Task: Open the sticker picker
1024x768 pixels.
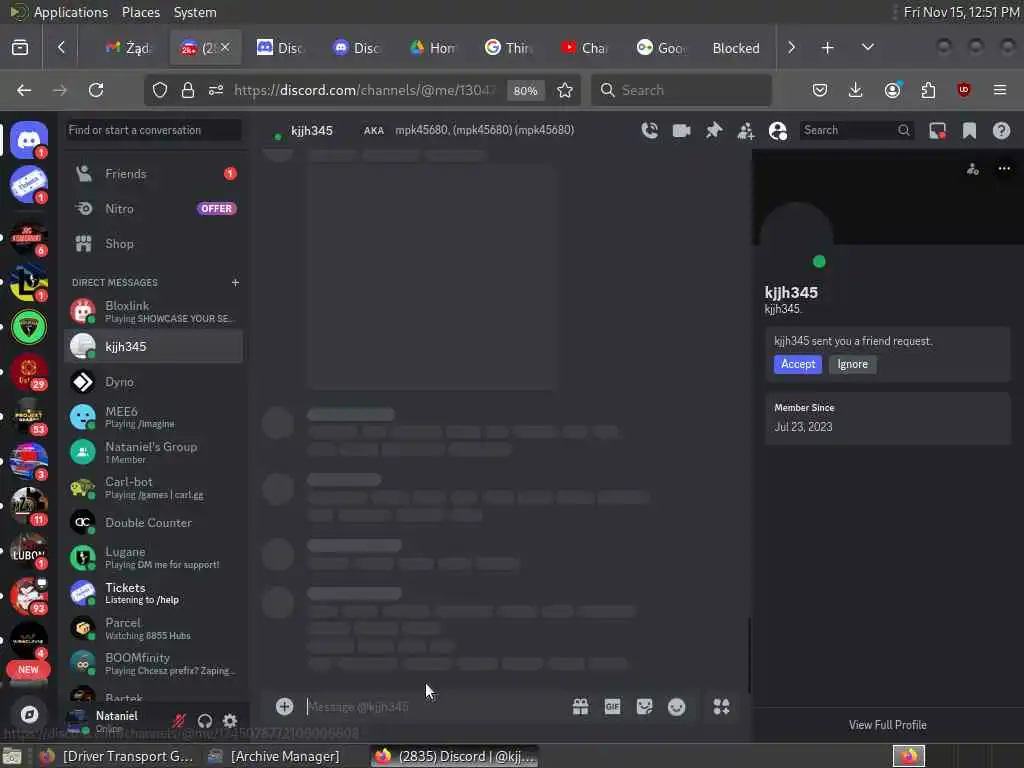Action: (x=644, y=707)
